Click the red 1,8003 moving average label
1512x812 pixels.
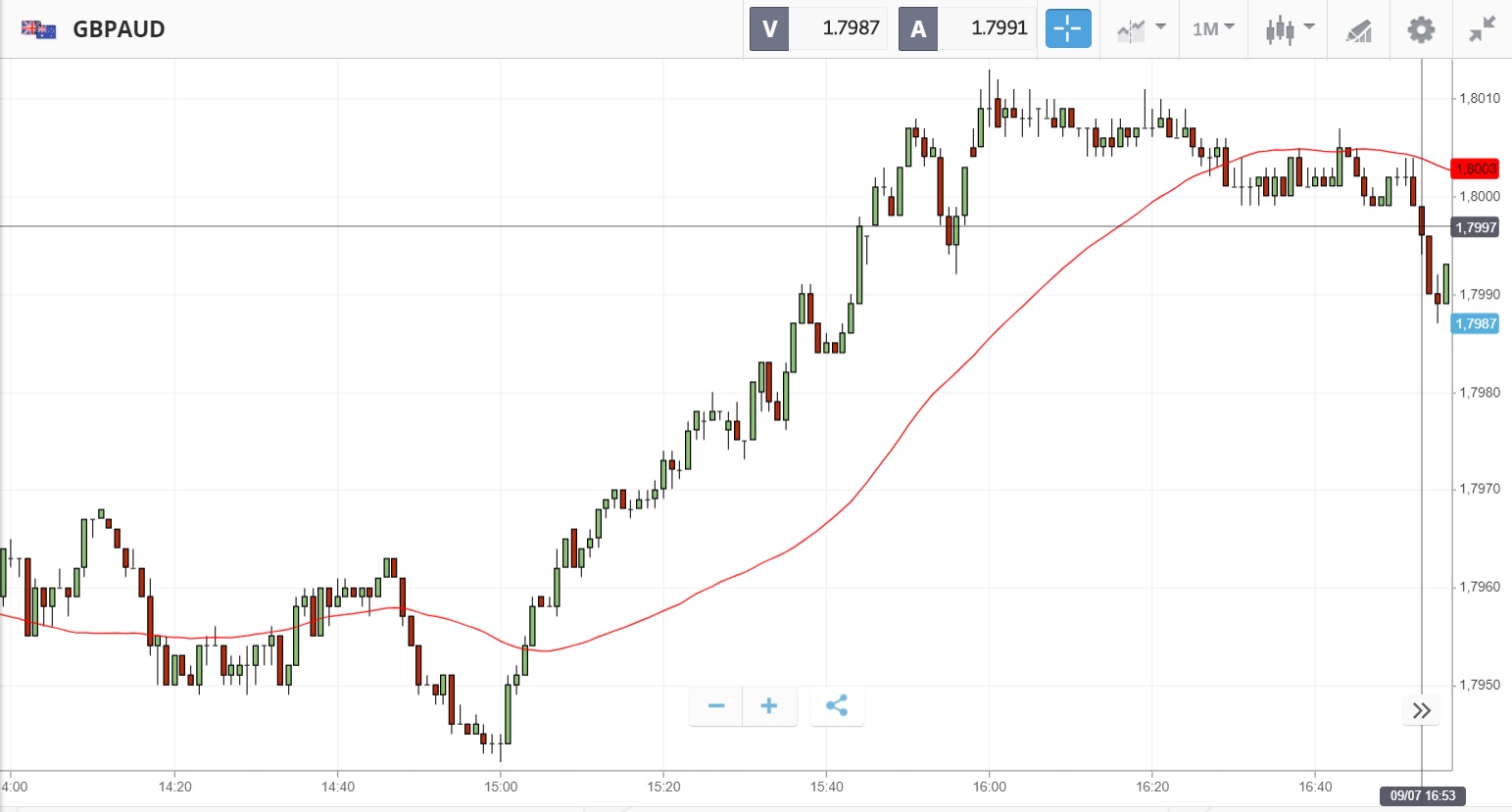(x=1475, y=168)
